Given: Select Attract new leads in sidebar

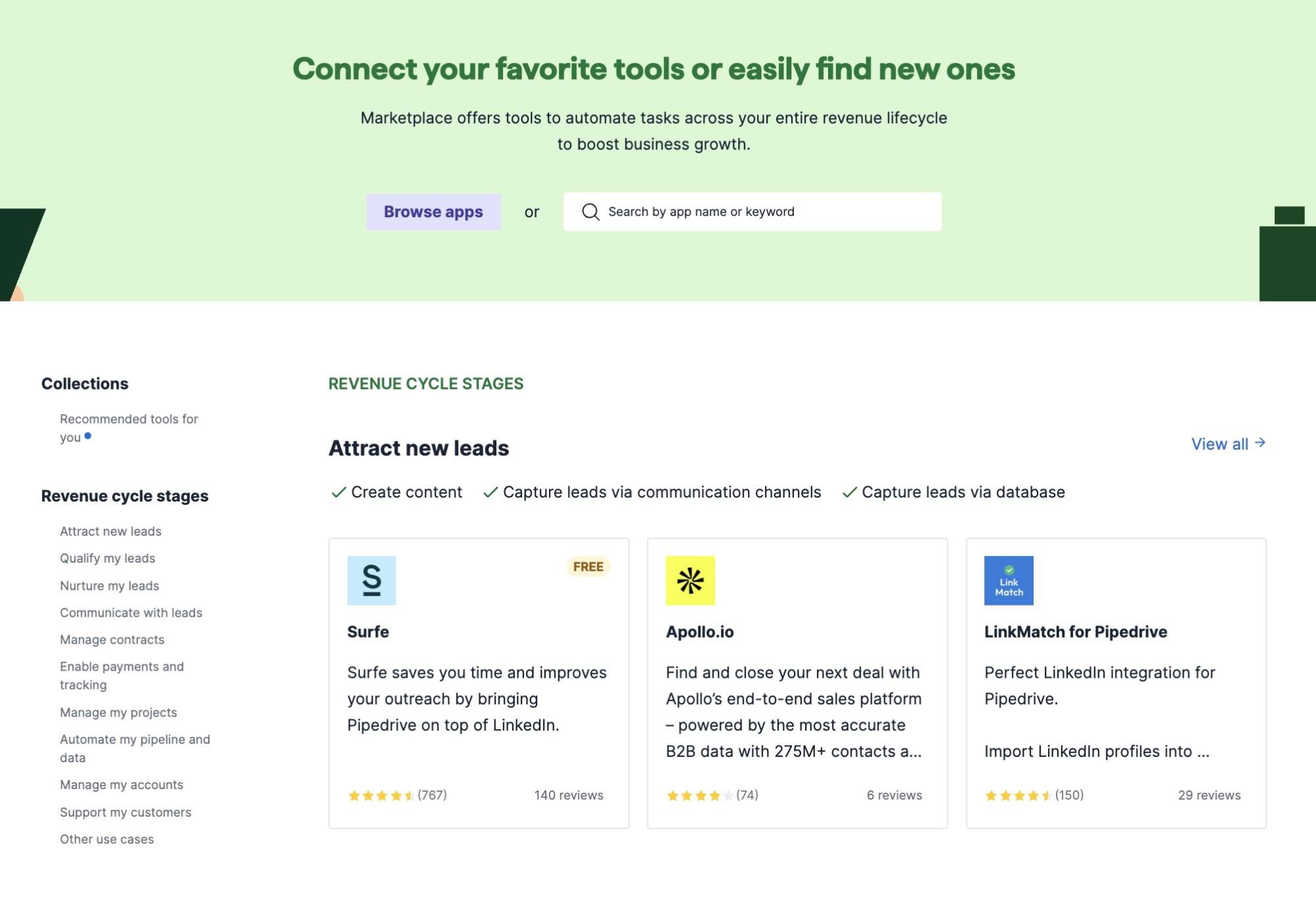Looking at the screenshot, I should (x=111, y=531).
